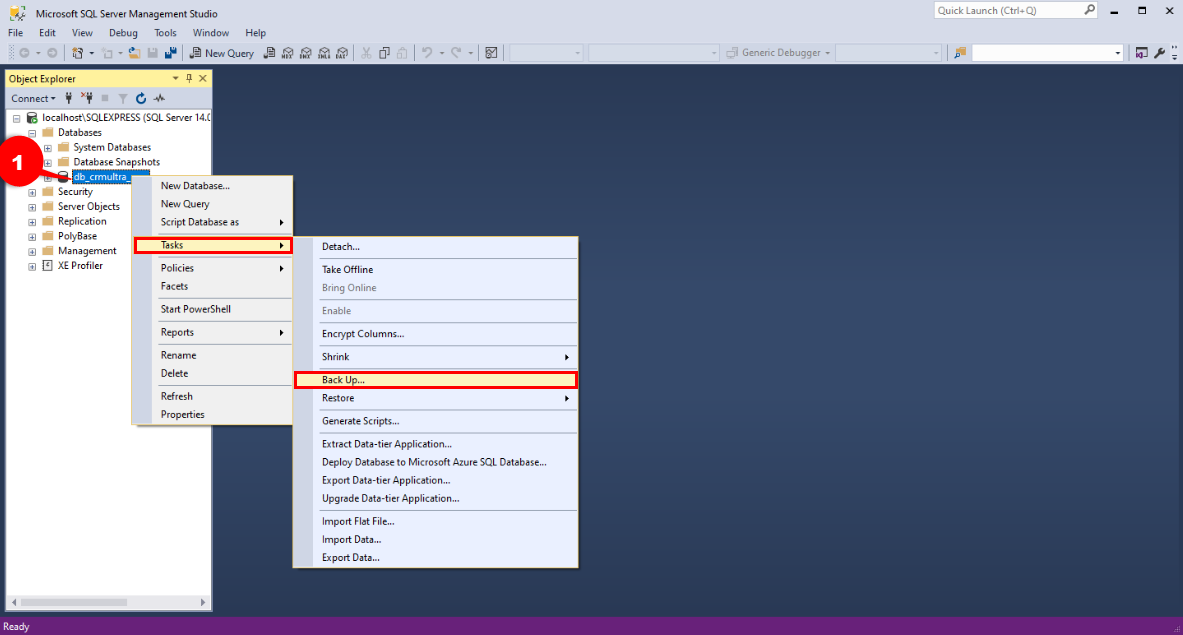Open the Shrink submenu entry
The image size is (1183, 635).
[435, 357]
